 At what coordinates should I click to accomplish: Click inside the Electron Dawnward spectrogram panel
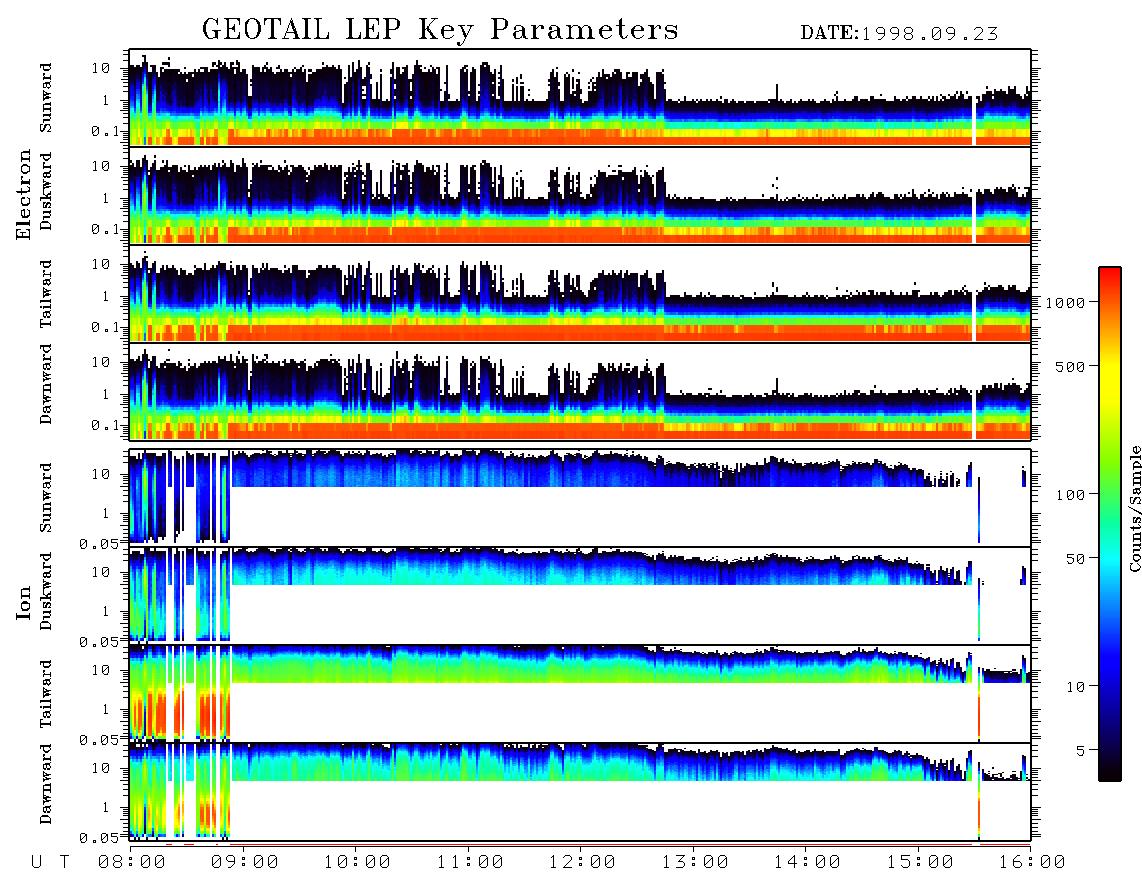coord(580,391)
